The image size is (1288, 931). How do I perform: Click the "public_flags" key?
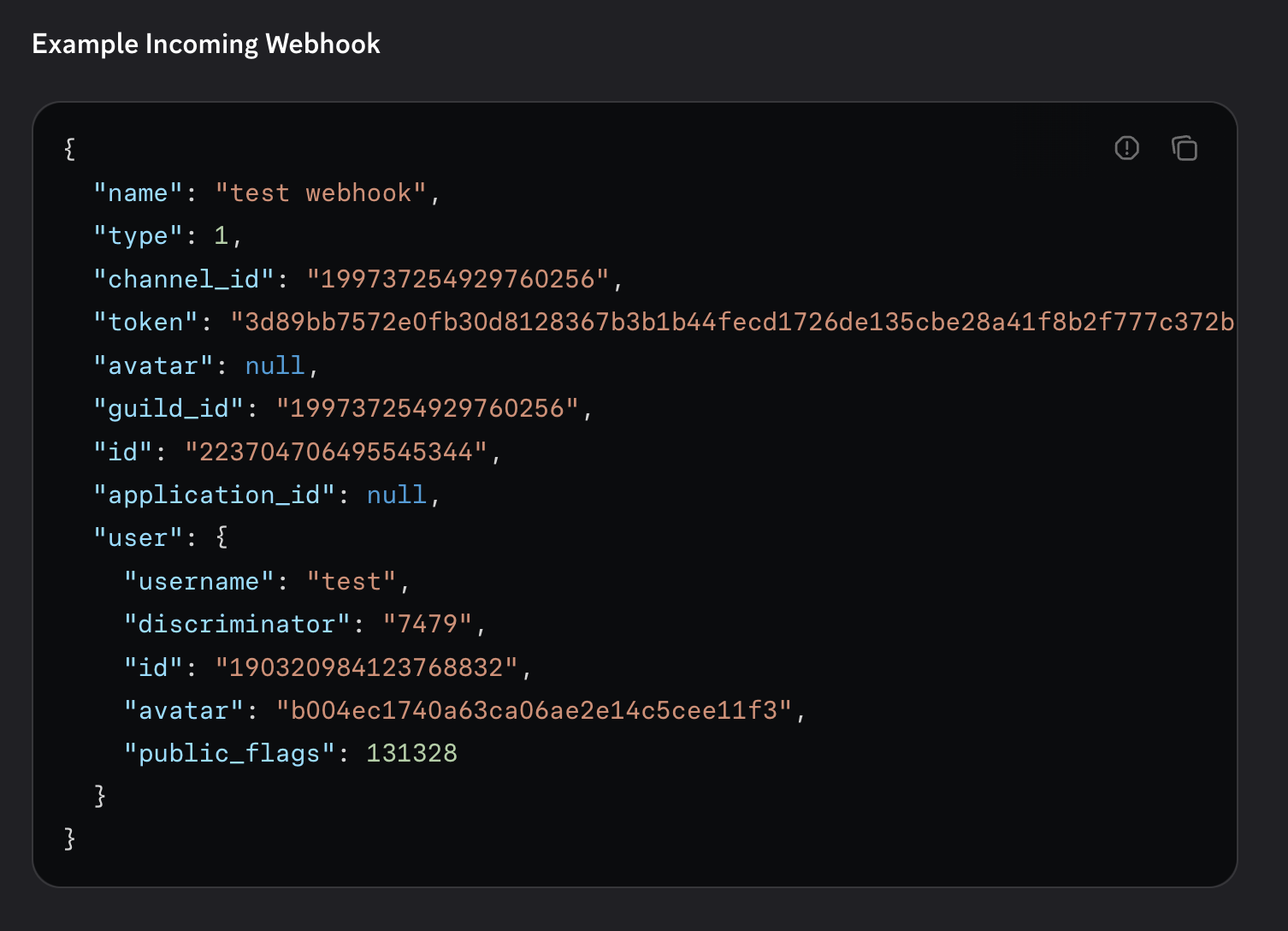pyautogui.click(x=229, y=753)
